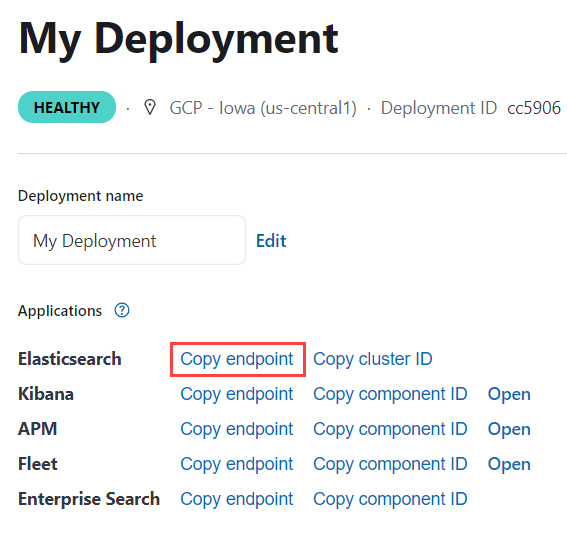Click the GCP - Iowa (us-central1) region text
567x539 pixels.
[x=263, y=108]
